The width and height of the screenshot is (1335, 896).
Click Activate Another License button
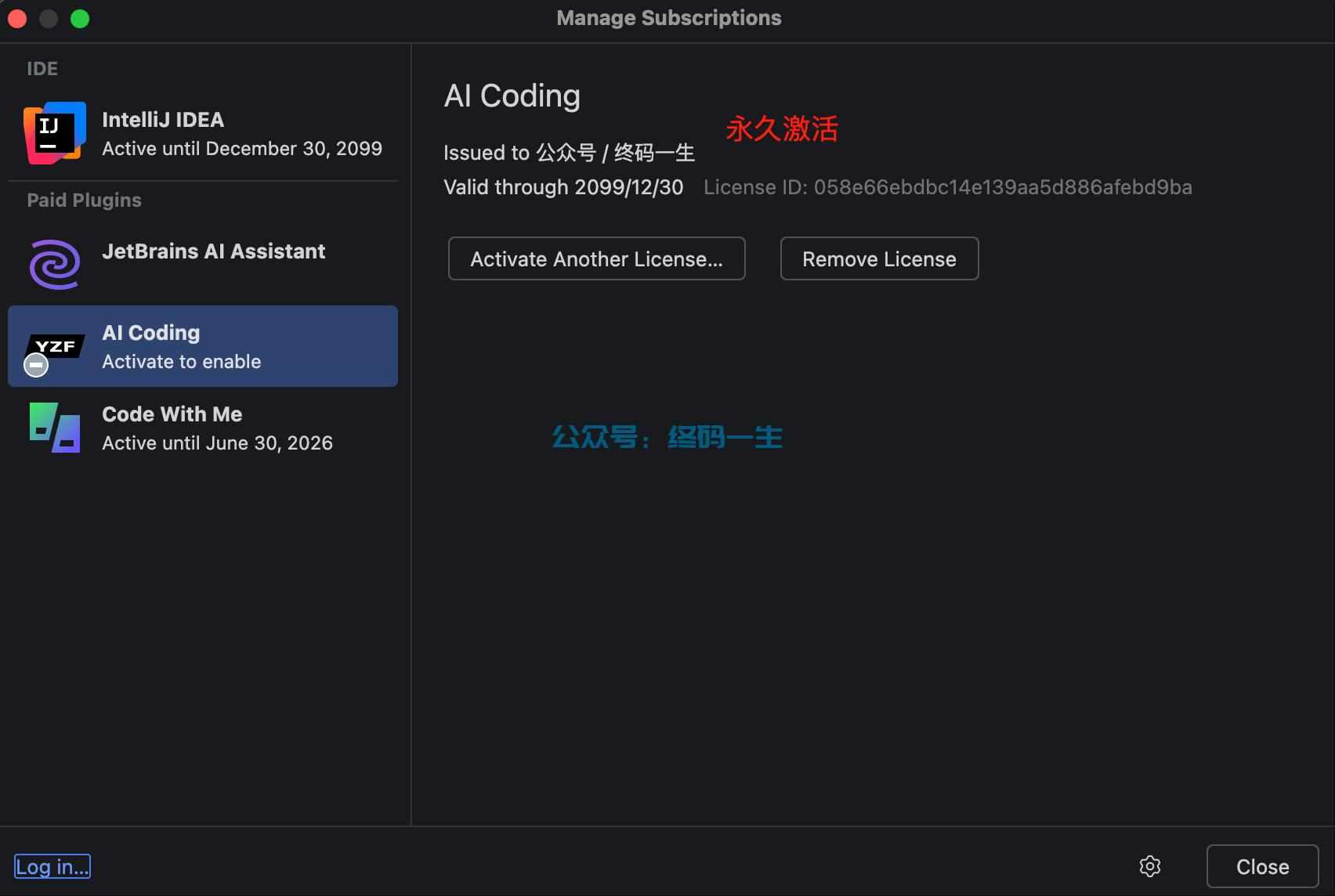(x=596, y=258)
